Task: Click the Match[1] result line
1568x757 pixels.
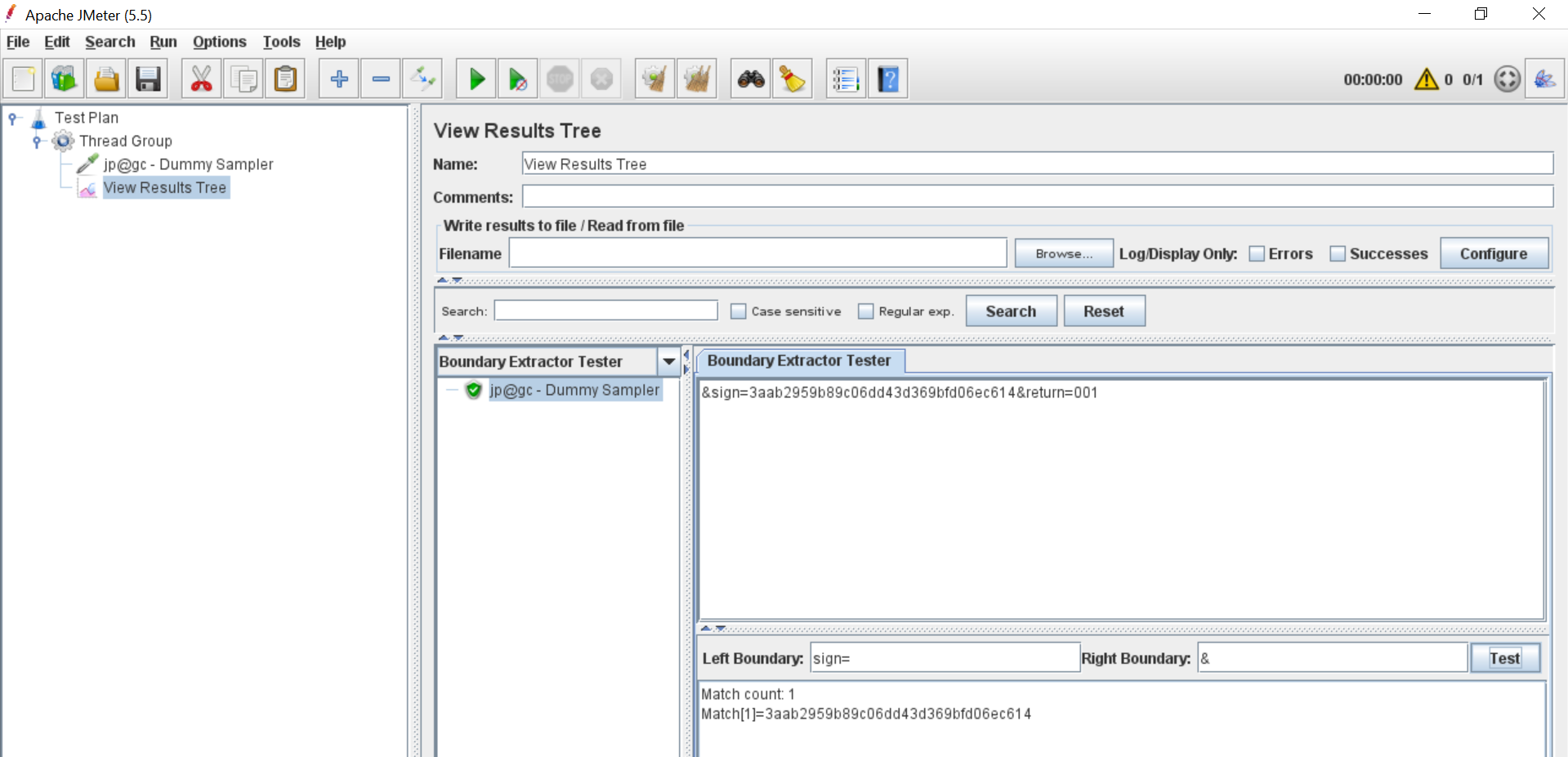Action: (866, 714)
